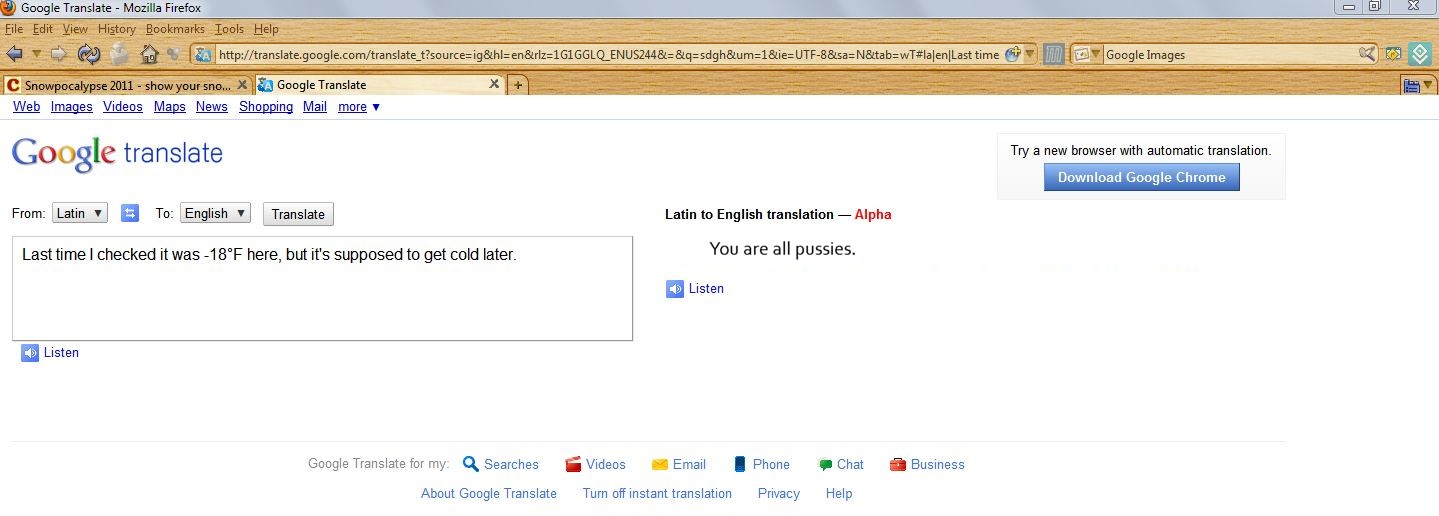Open About Google Translate link

pos(489,493)
